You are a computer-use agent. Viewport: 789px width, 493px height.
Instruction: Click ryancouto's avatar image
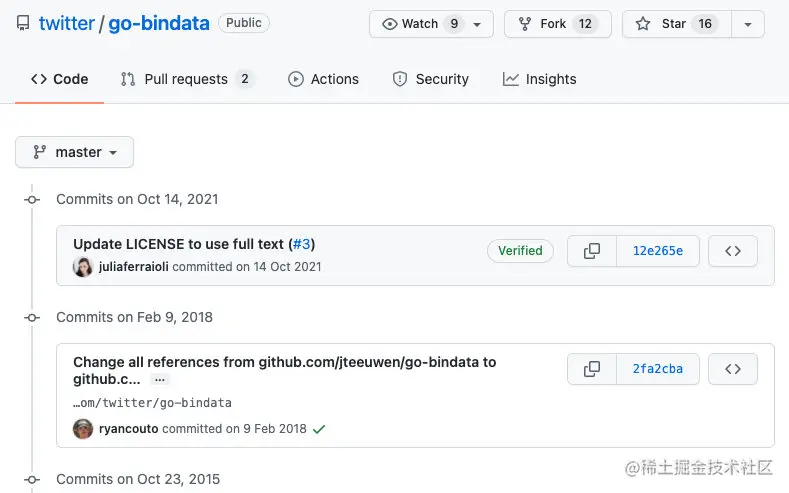[83, 429]
